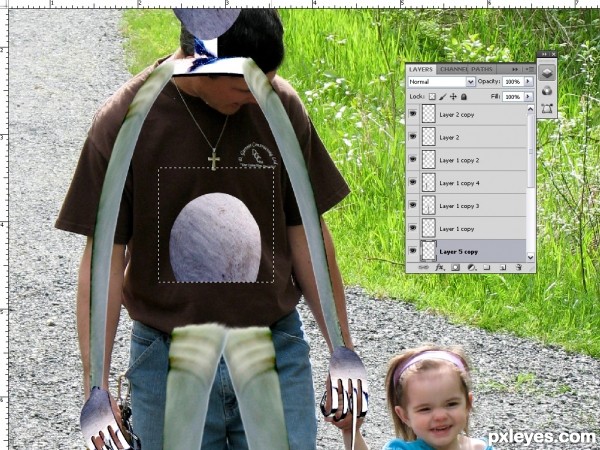Add a layer mask

[x=455, y=267]
